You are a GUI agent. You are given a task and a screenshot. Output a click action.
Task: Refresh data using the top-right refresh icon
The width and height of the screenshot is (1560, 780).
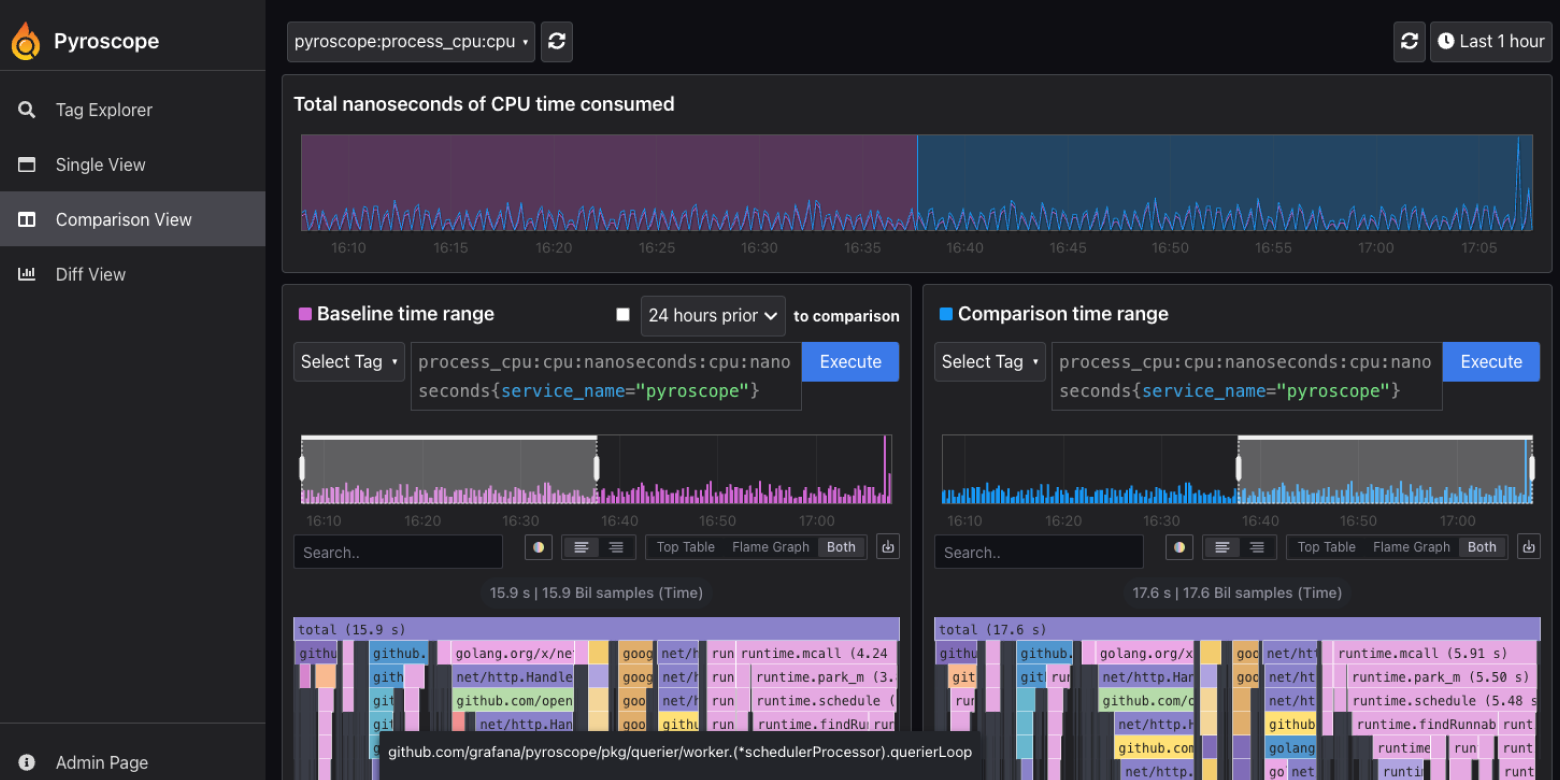click(1409, 41)
